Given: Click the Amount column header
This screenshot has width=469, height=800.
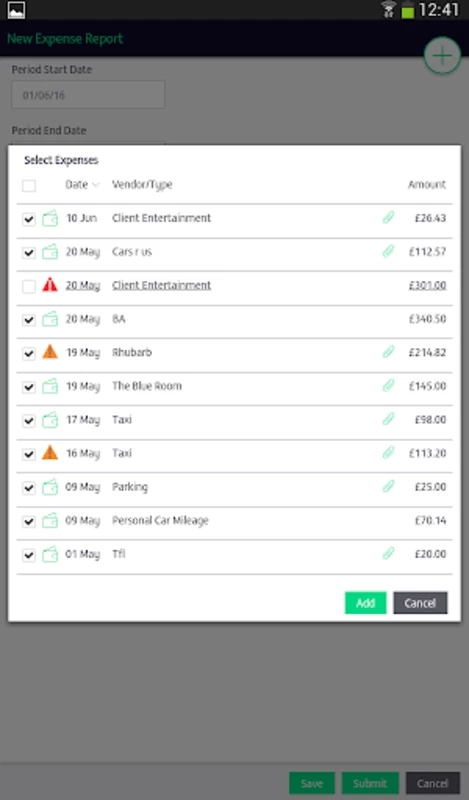Looking at the screenshot, I should (x=427, y=184).
